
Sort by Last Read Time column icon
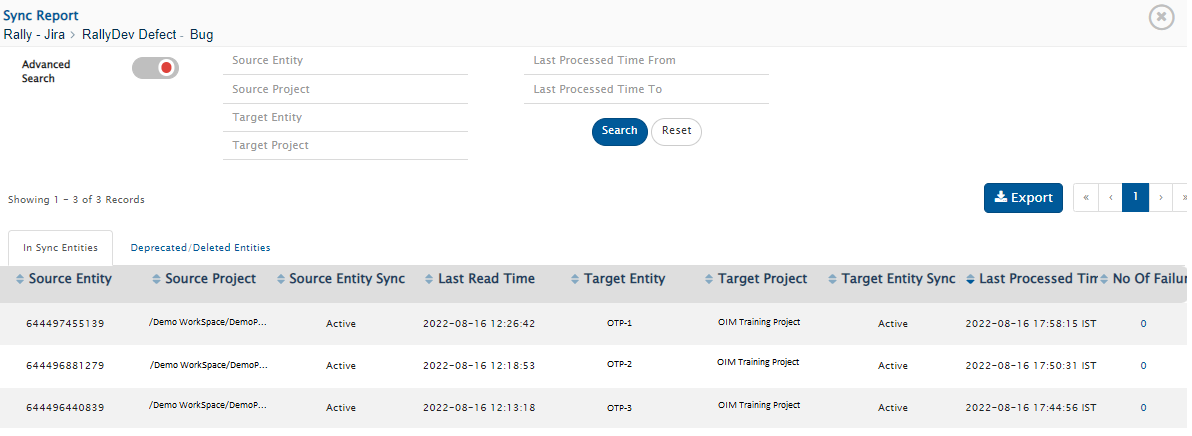[429, 279]
